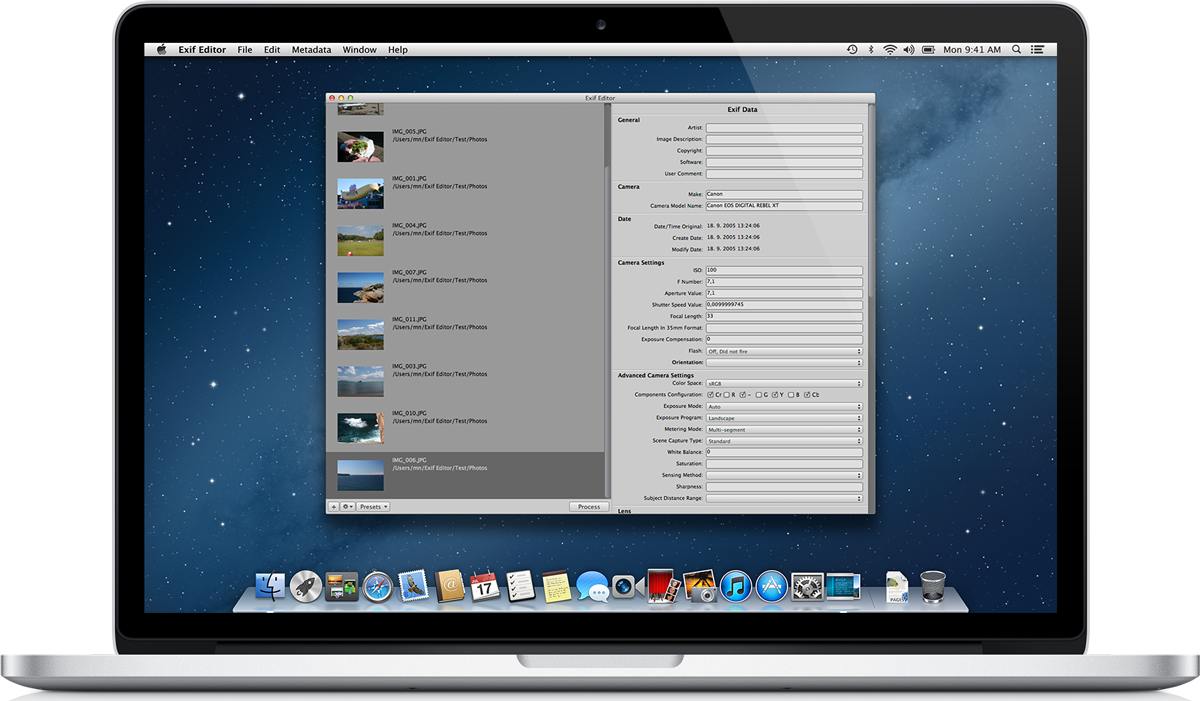The image size is (1200, 701).
Task: Open the Scene Capture Type dropdown
Action: 784,441
